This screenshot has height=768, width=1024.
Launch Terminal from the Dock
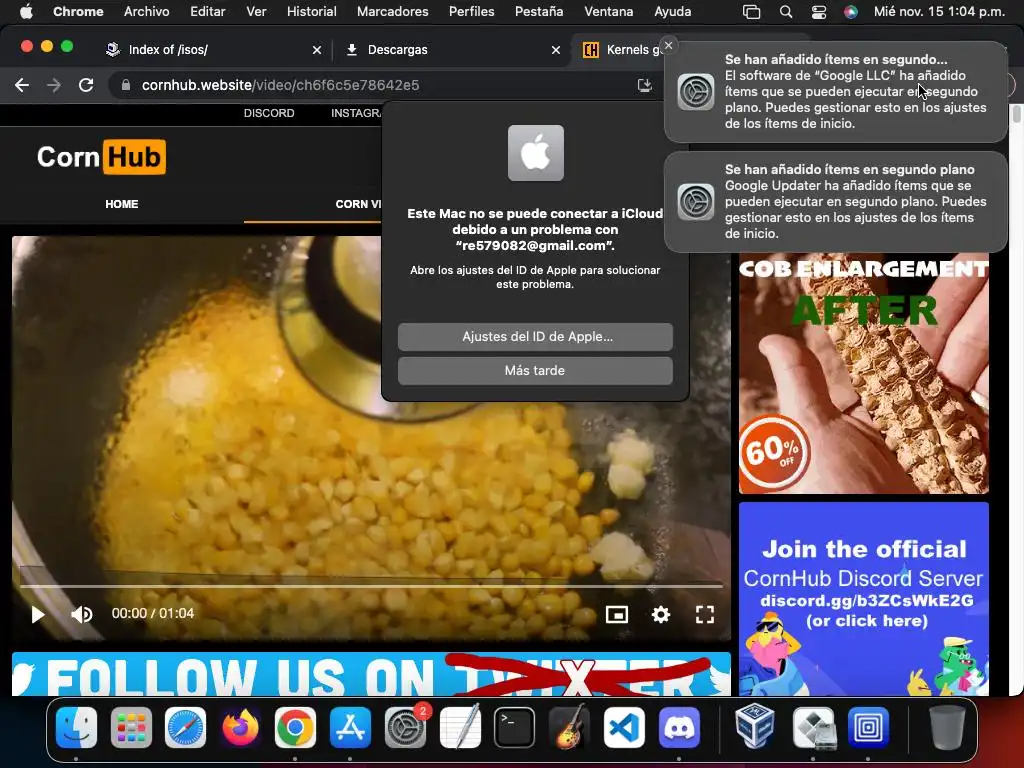pos(515,727)
